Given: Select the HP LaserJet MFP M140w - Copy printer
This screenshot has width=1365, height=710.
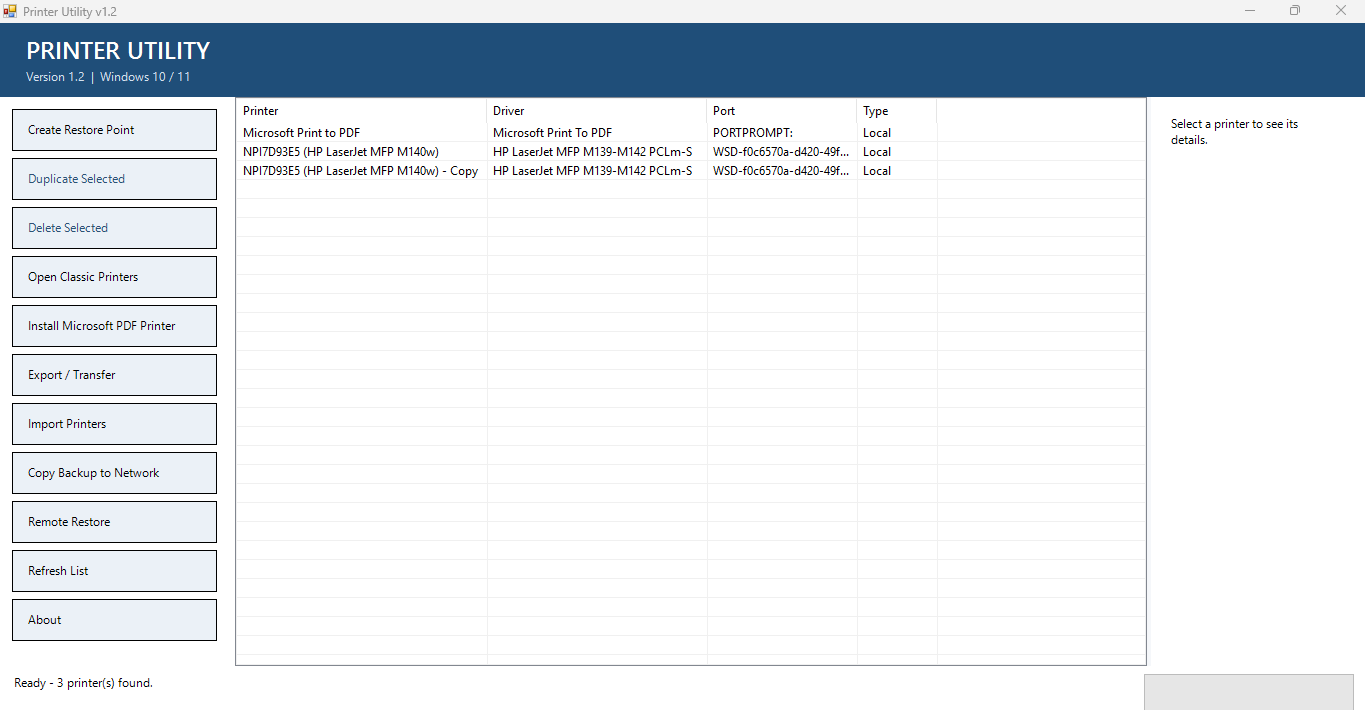Looking at the screenshot, I should [x=690, y=171].
